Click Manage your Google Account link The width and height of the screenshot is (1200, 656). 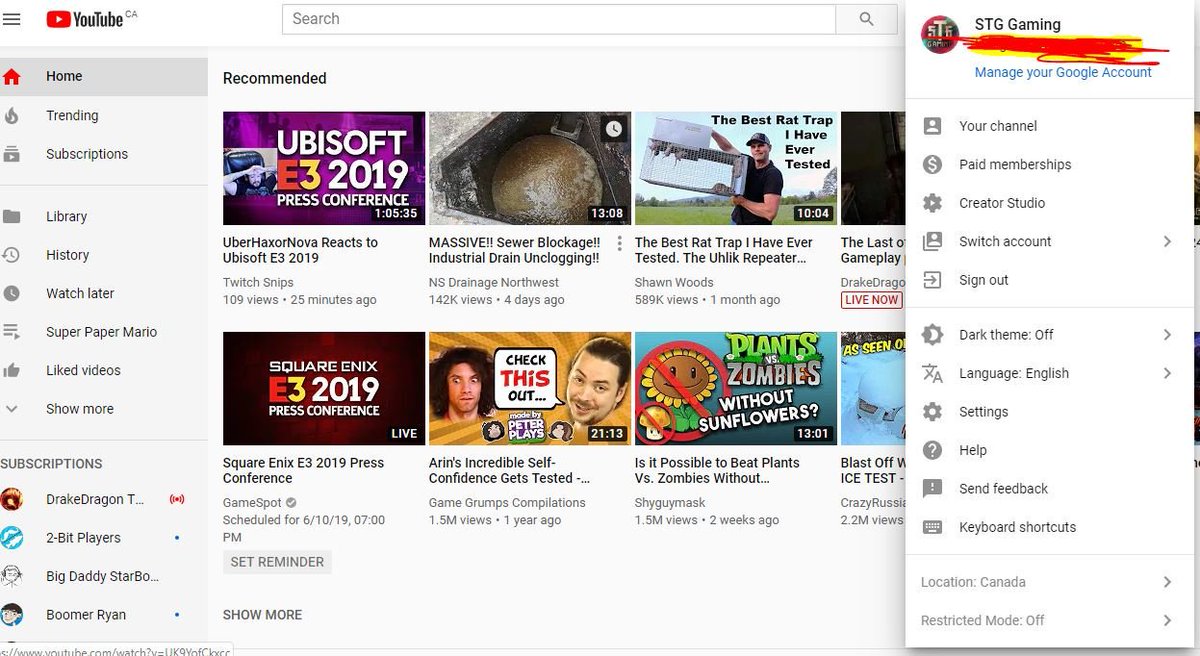(x=1063, y=72)
